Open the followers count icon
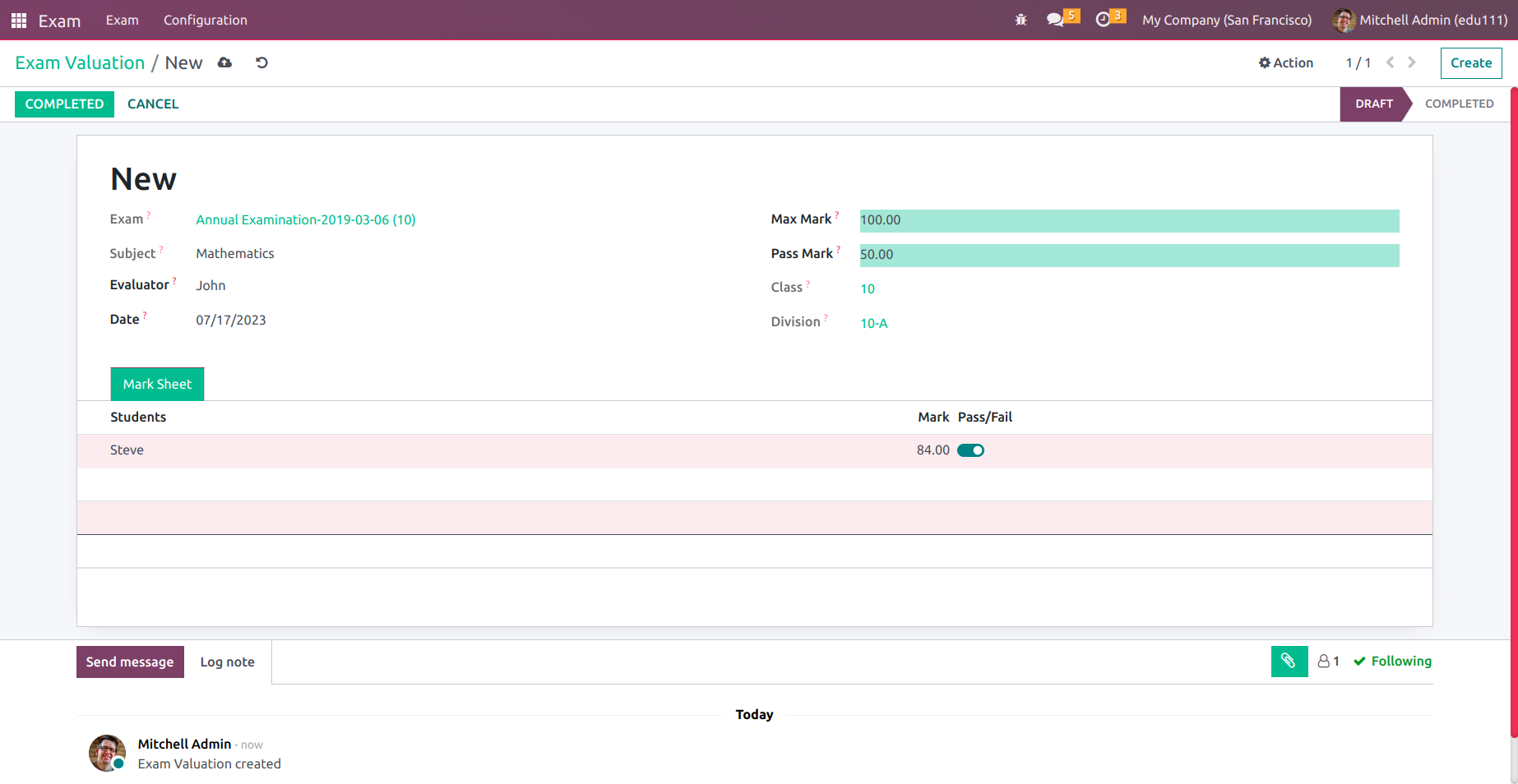The width and height of the screenshot is (1518, 784). pos(1328,662)
